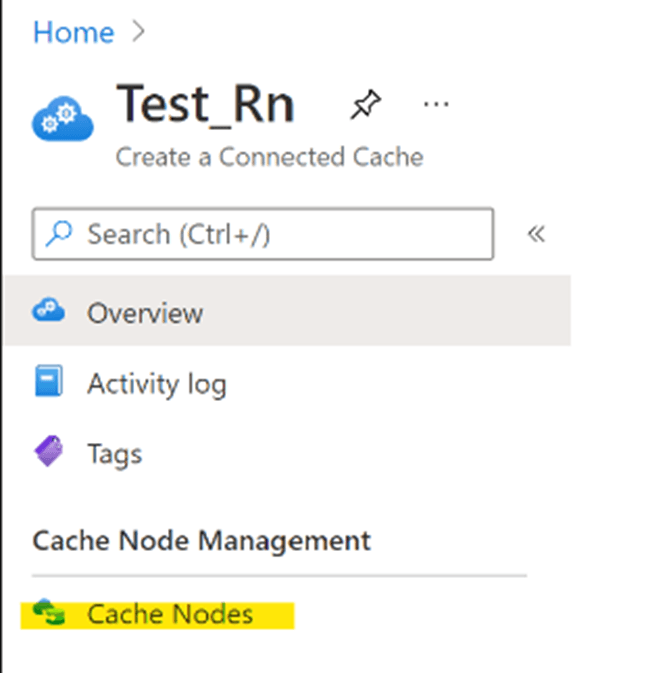Screen dimensions: 650x673
Task: Focus the Search (Ctrl+/) field
Action: click(263, 234)
